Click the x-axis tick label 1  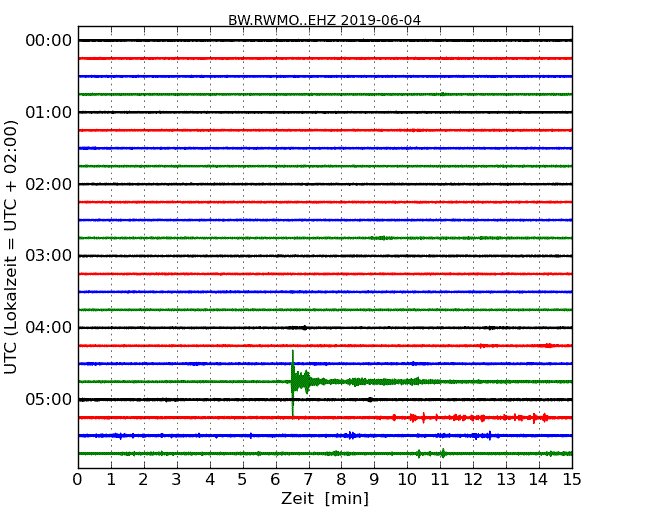pos(111,480)
